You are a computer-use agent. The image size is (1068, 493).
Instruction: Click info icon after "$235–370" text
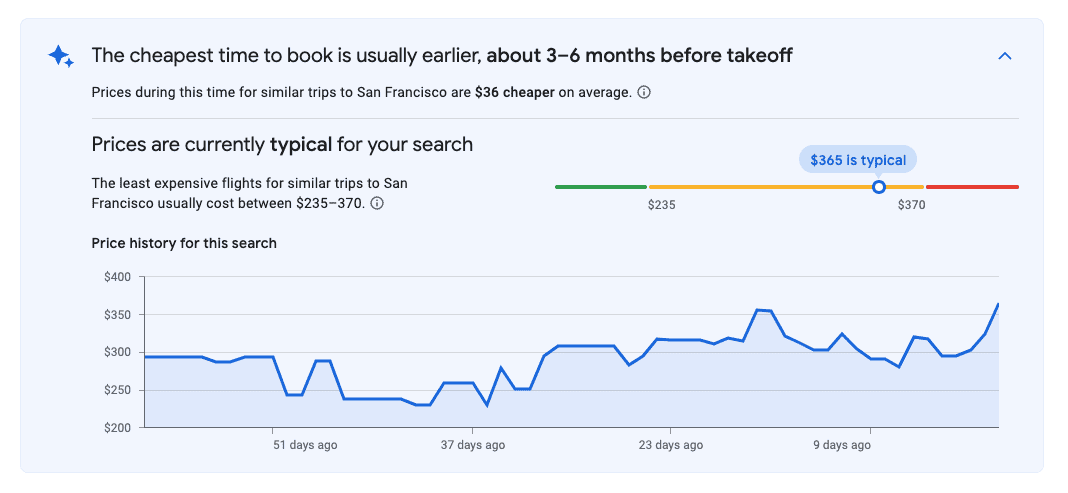378,203
